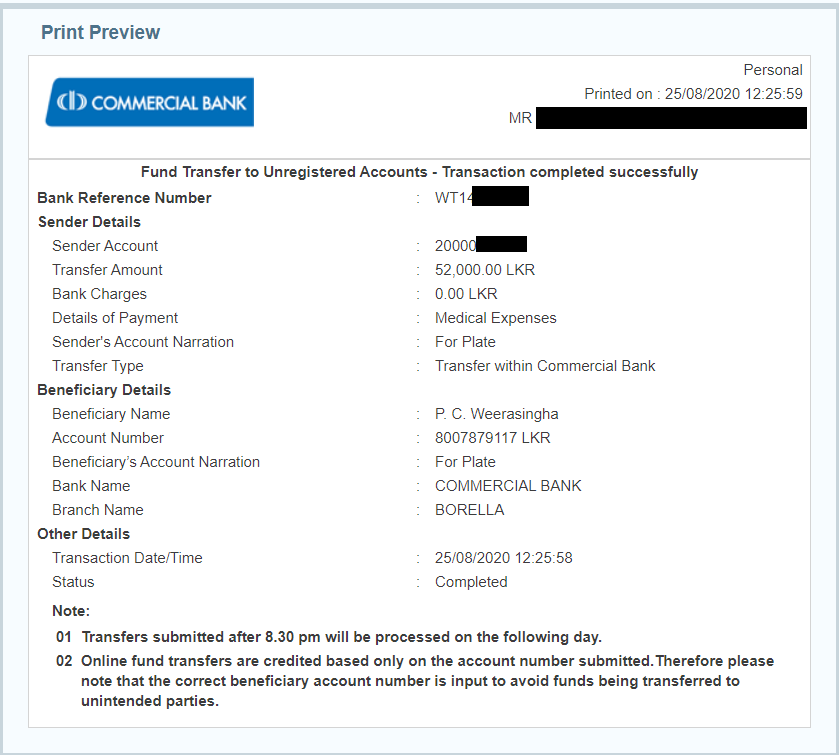Click the Details of Payment label
Image resolution: width=839 pixels, height=755 pixels.
coord(115,318)
